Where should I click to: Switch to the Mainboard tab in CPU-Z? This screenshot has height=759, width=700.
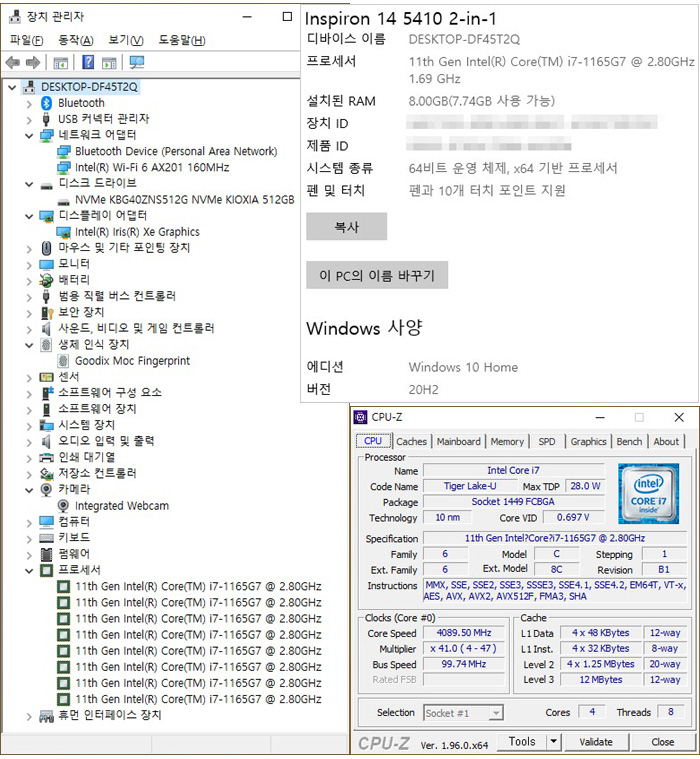(458, 441)
